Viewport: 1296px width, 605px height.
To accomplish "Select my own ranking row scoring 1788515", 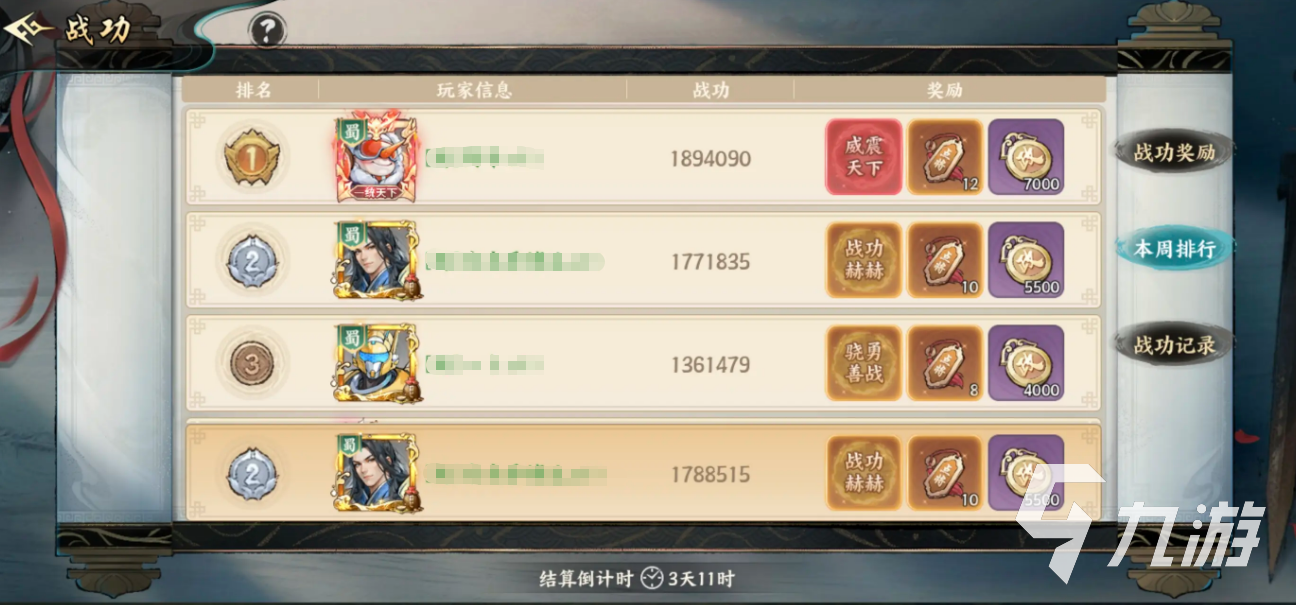I will coord(643,473).
